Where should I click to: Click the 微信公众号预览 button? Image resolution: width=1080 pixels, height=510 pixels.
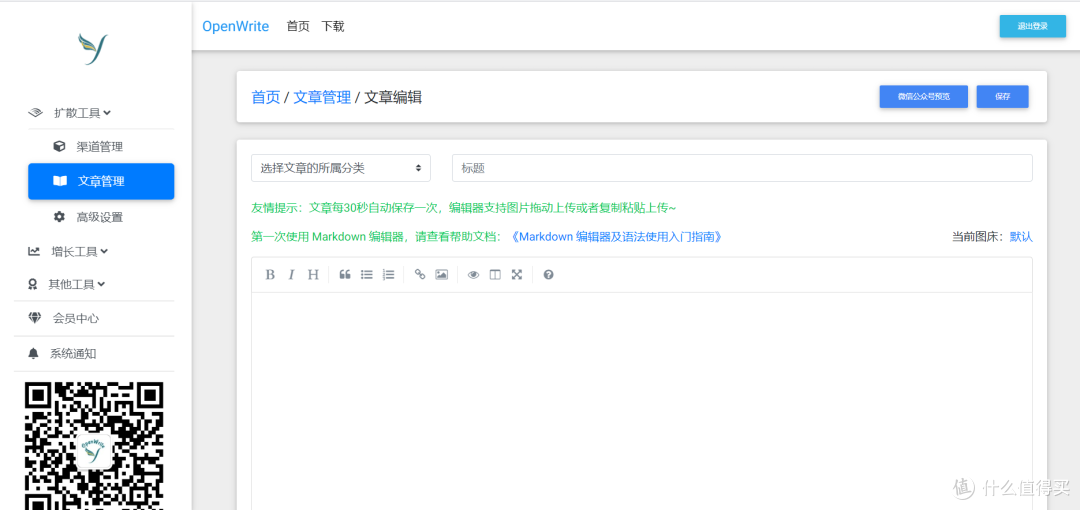coord(924,96)
